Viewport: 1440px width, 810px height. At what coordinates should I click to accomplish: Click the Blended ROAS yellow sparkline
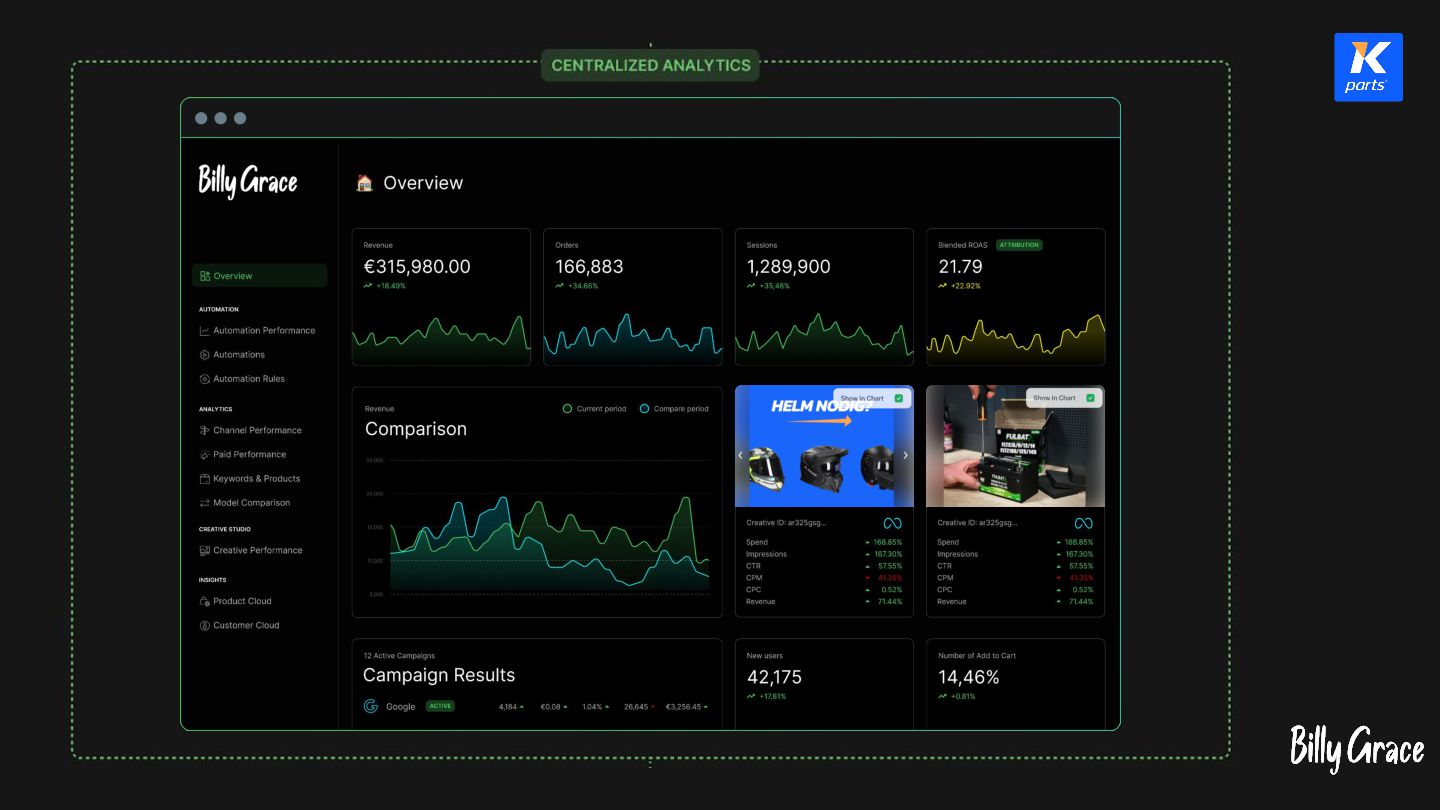pos(1016,340)
